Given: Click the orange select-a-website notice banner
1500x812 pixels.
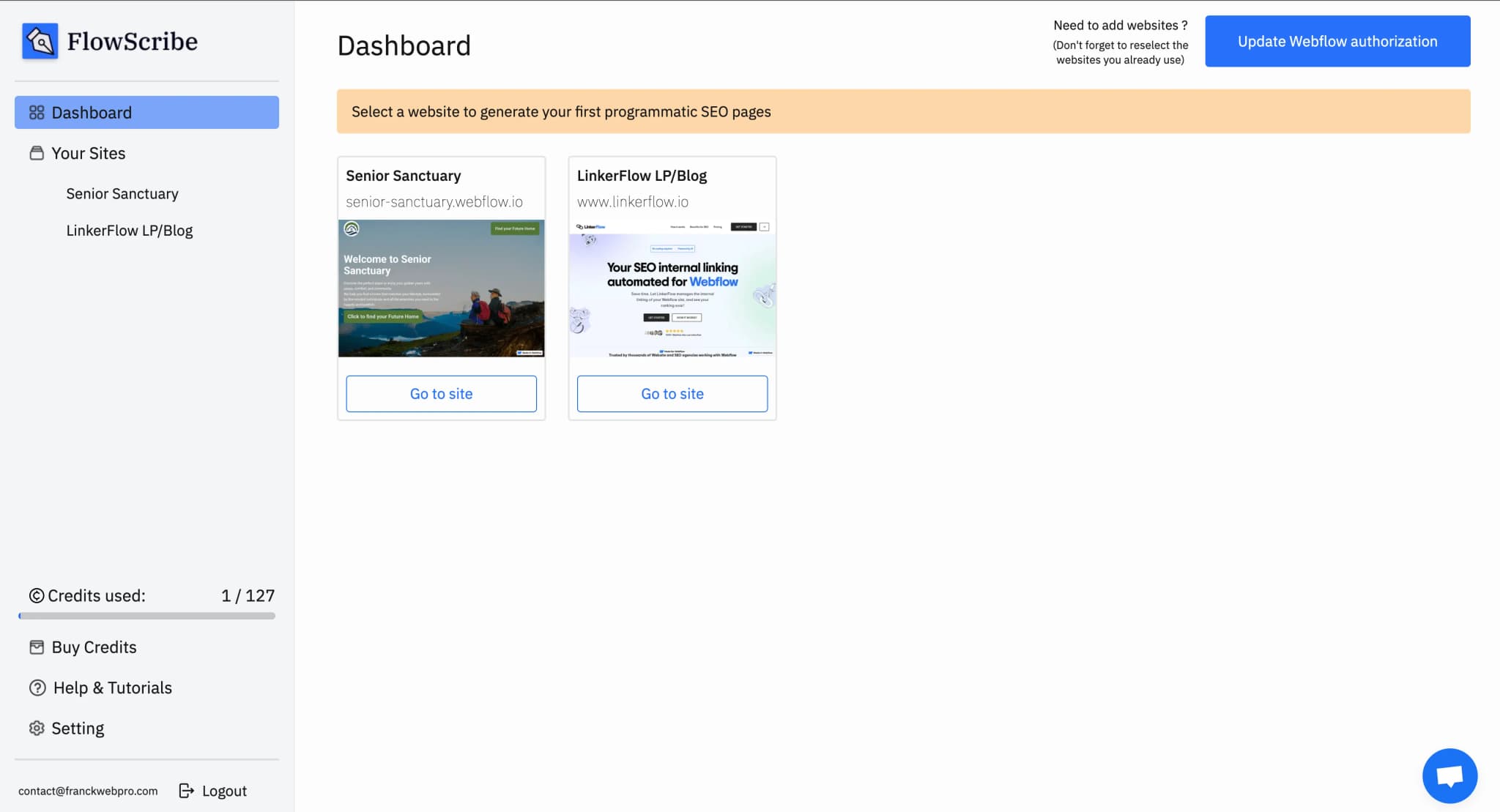Looking at the screenshot, I should 904,111.
